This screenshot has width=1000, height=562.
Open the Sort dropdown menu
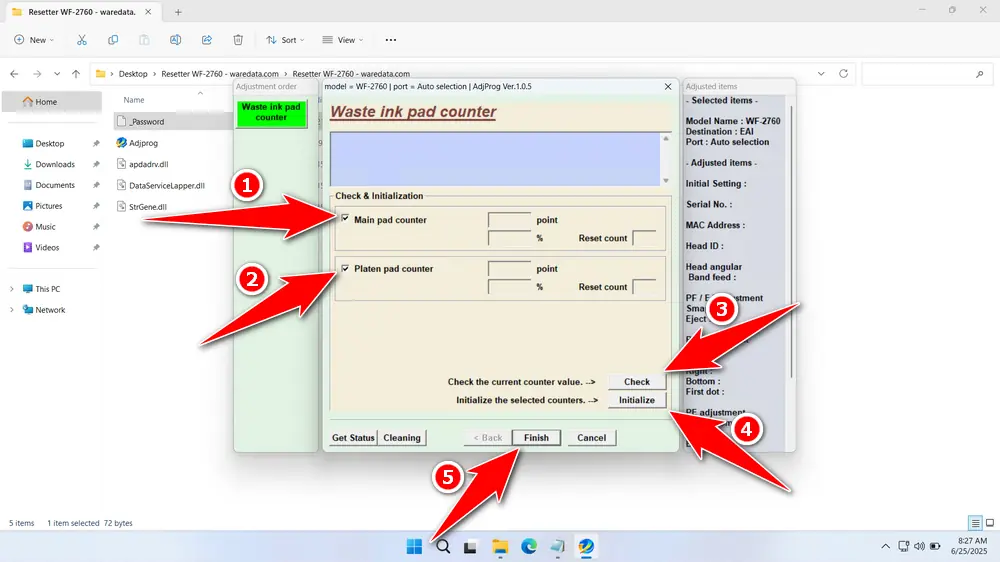tap(285, 40)
